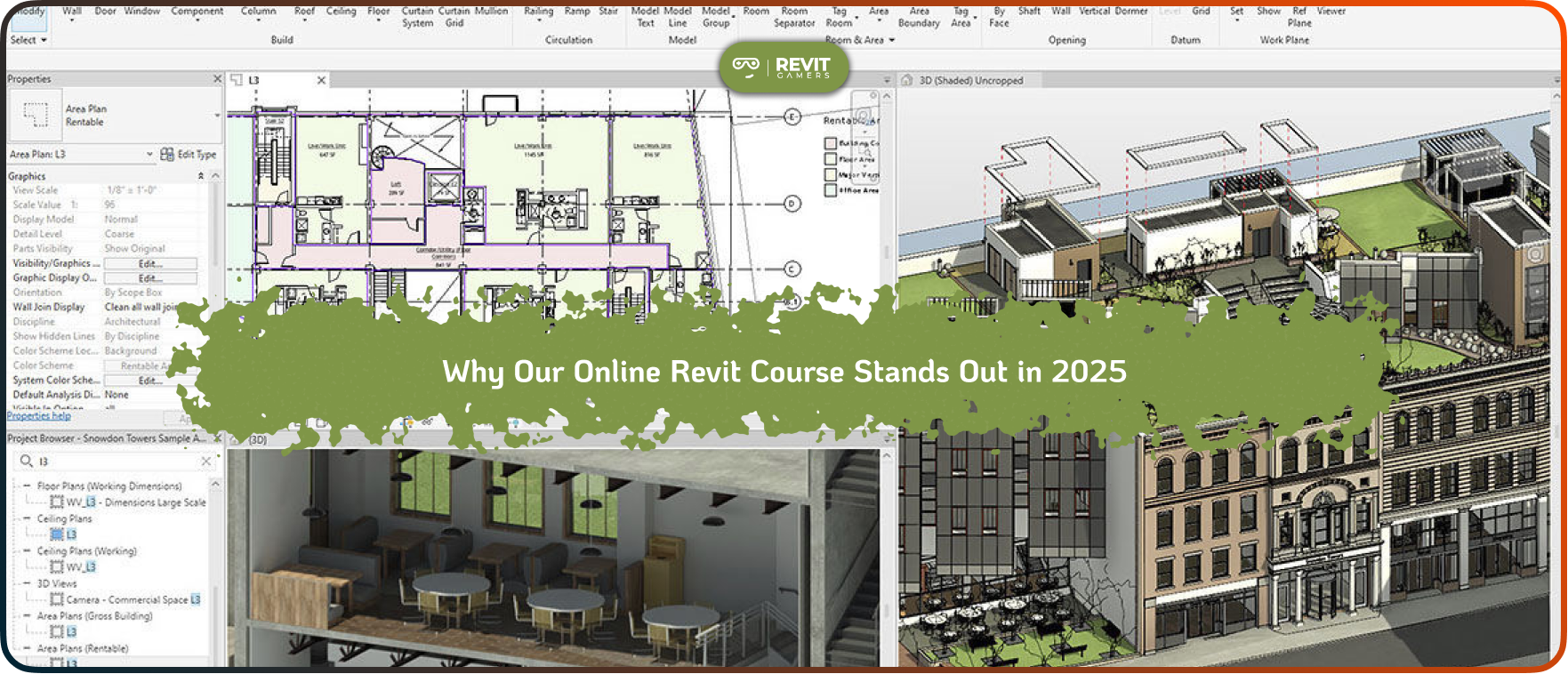
Task: Select the Model Text tool
Action: click(x=645, y=17)
